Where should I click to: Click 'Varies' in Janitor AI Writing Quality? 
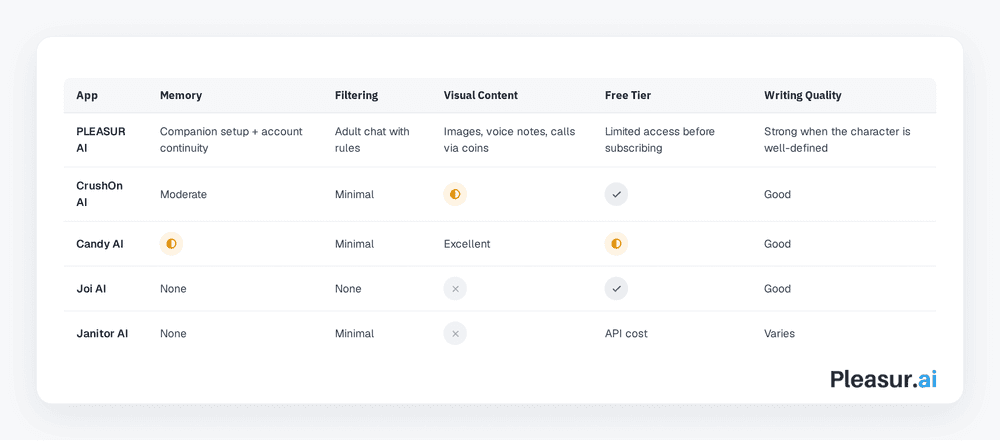[x=779, y=333]
